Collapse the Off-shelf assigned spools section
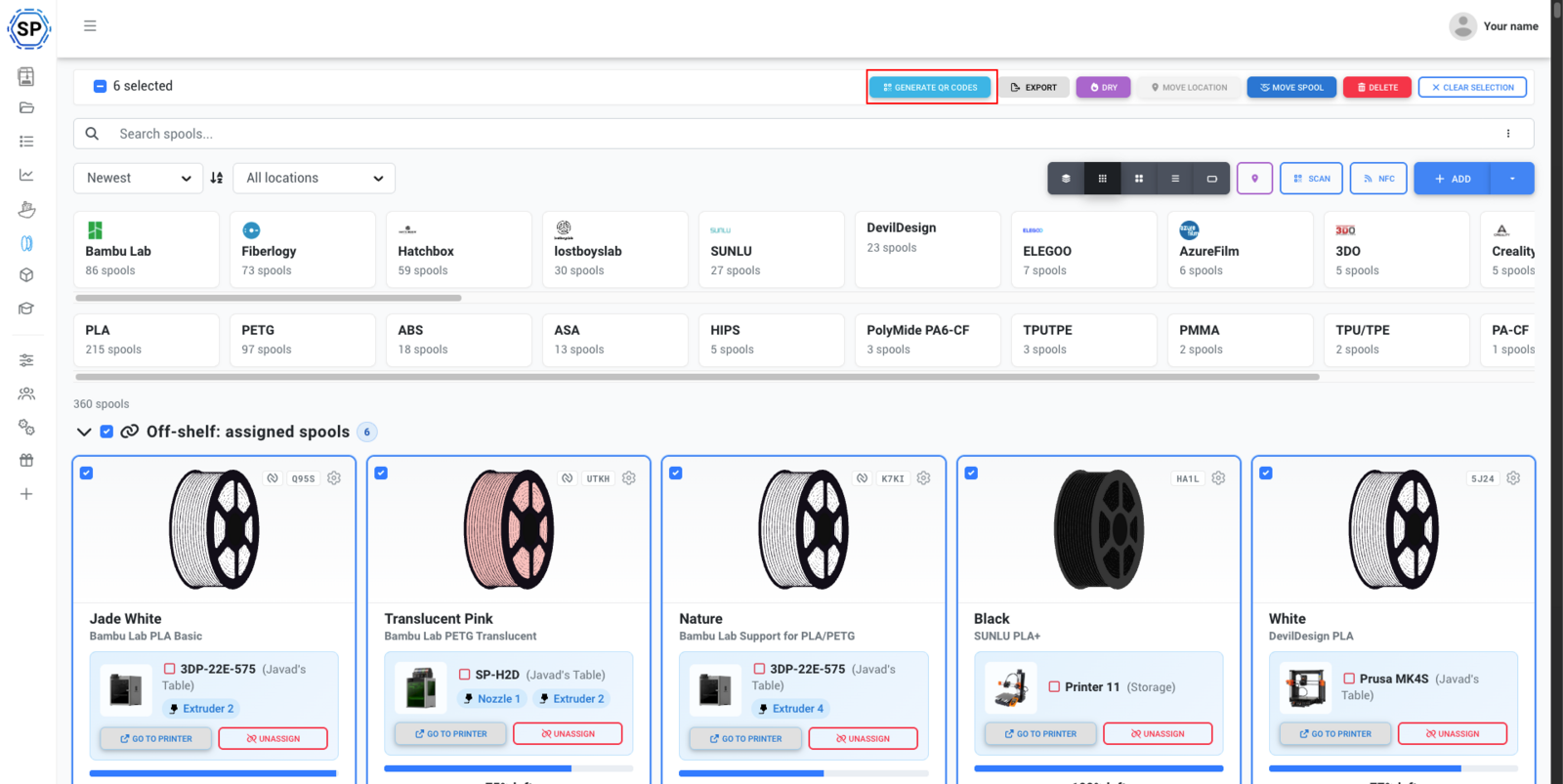Viewport: 1563px width, 784px height. [84, 432]
